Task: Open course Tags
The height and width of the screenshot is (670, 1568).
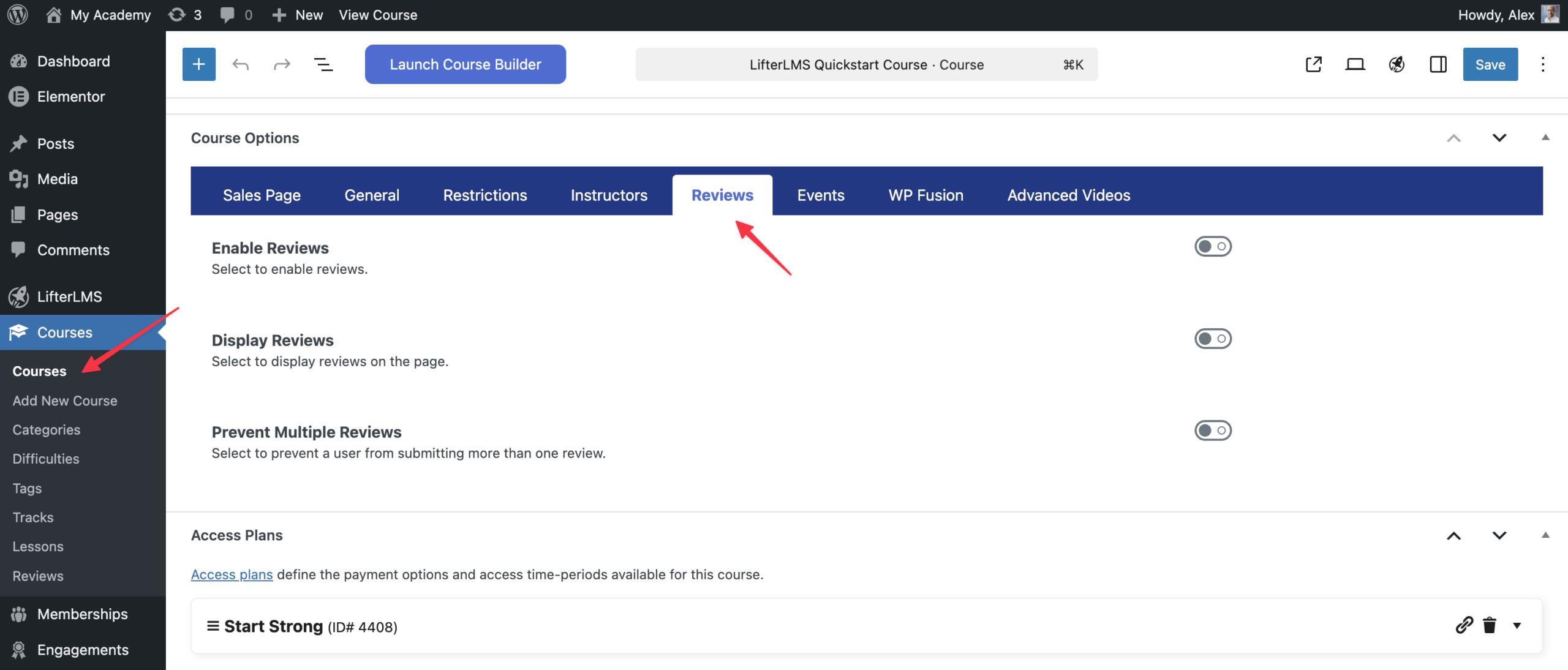Action: 27,488
